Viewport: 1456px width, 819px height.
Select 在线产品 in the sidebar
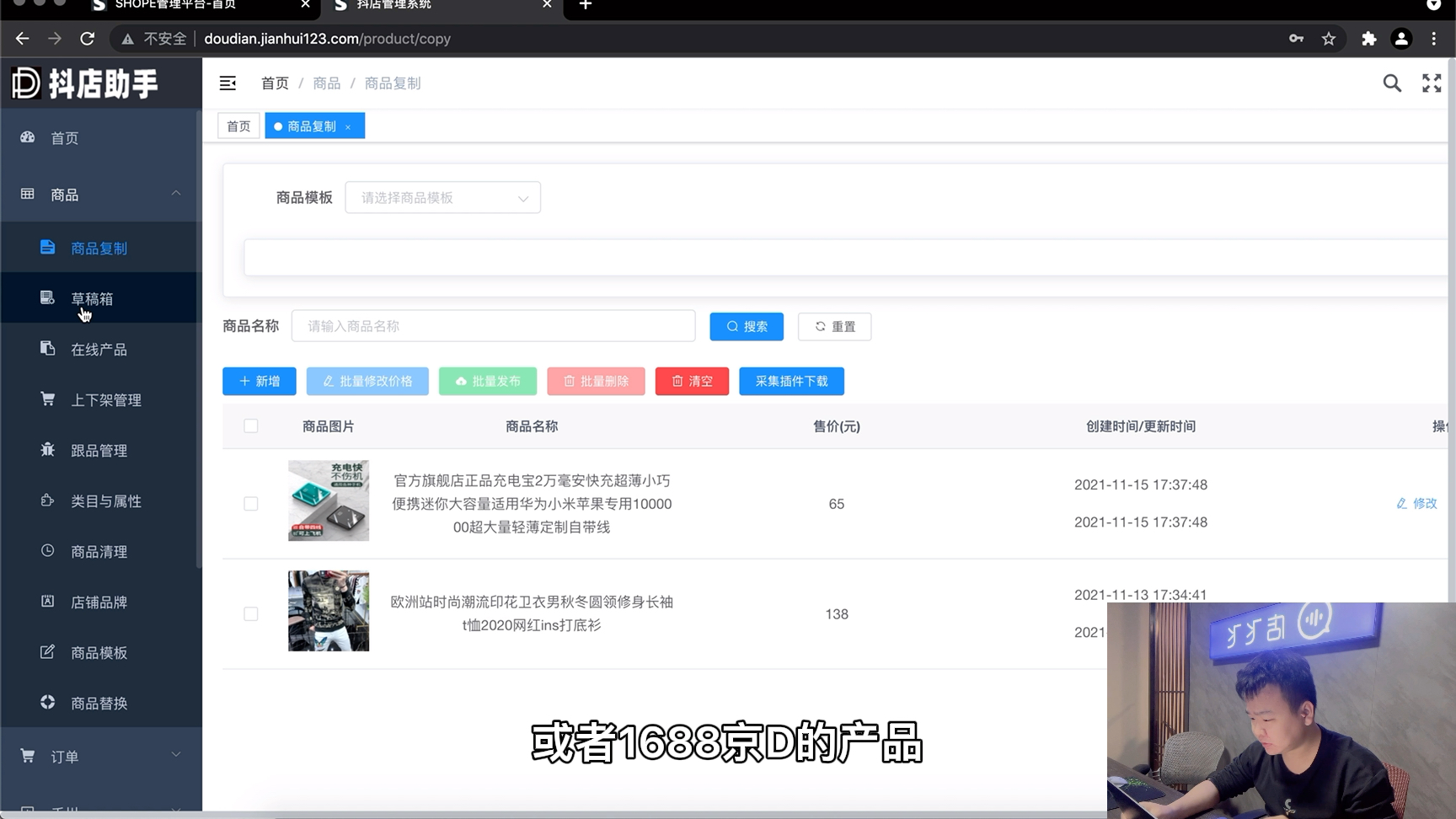click(99, 349)
